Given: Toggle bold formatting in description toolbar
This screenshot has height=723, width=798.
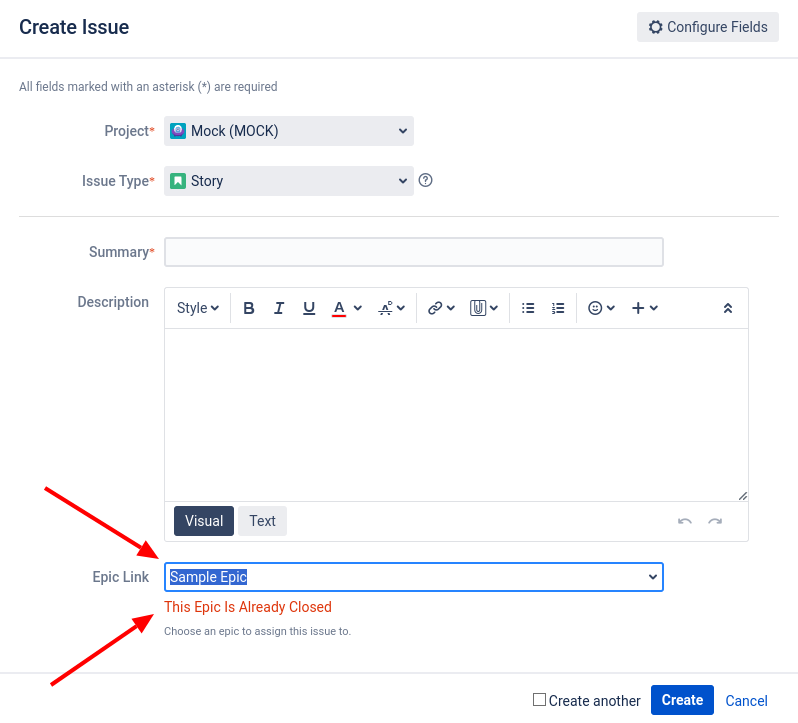Looking at the screenshot, I should (x=248, y=308).
